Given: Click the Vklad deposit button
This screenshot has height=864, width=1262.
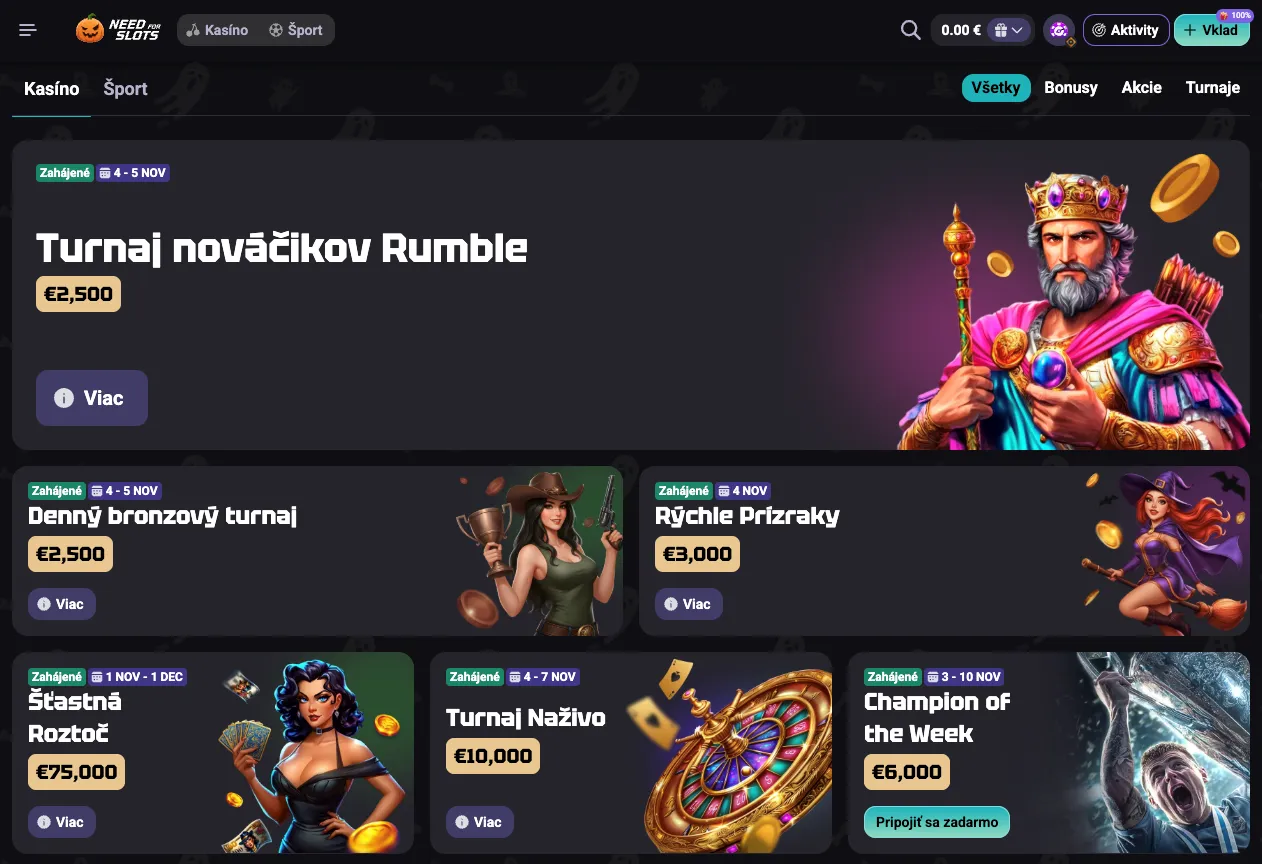Looking at the screenshot, I should point(1212,30).
